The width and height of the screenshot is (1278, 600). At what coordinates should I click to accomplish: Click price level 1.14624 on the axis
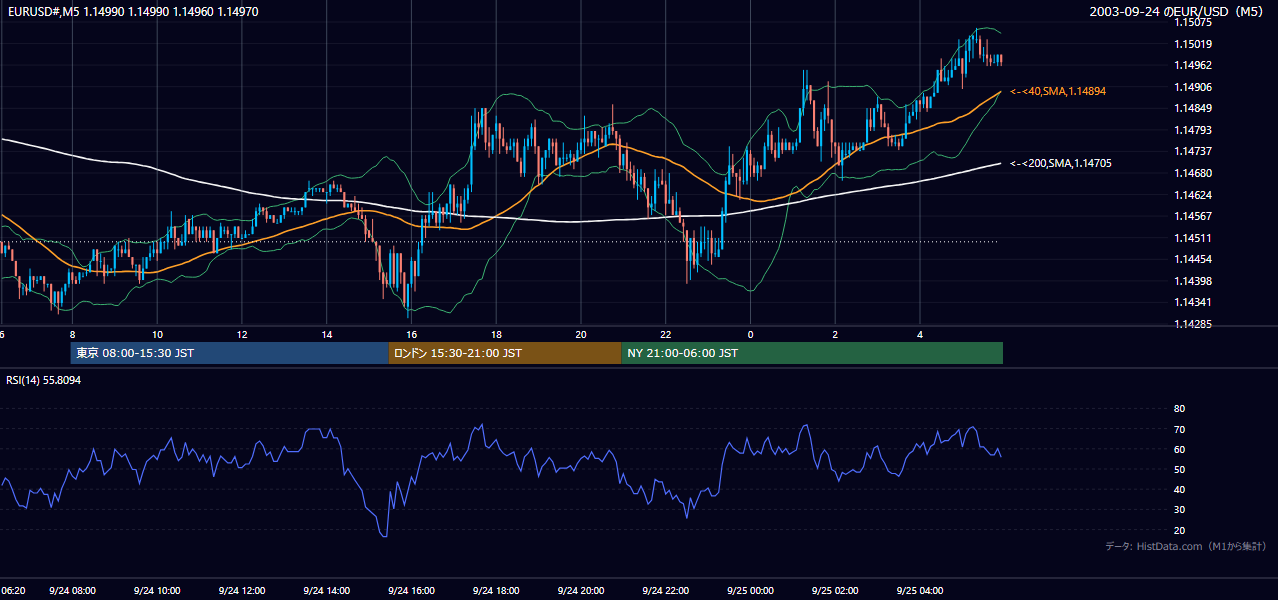1193,195
